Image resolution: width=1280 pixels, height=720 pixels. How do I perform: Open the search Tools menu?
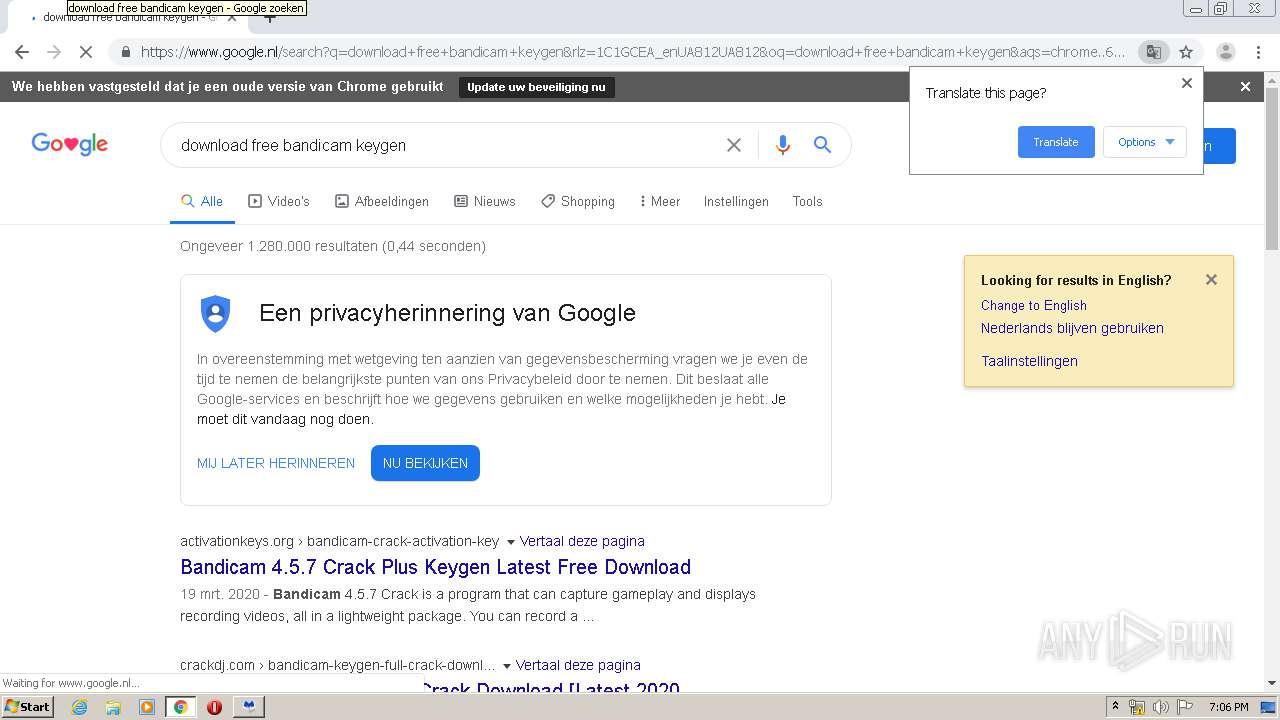click(807, 201)
